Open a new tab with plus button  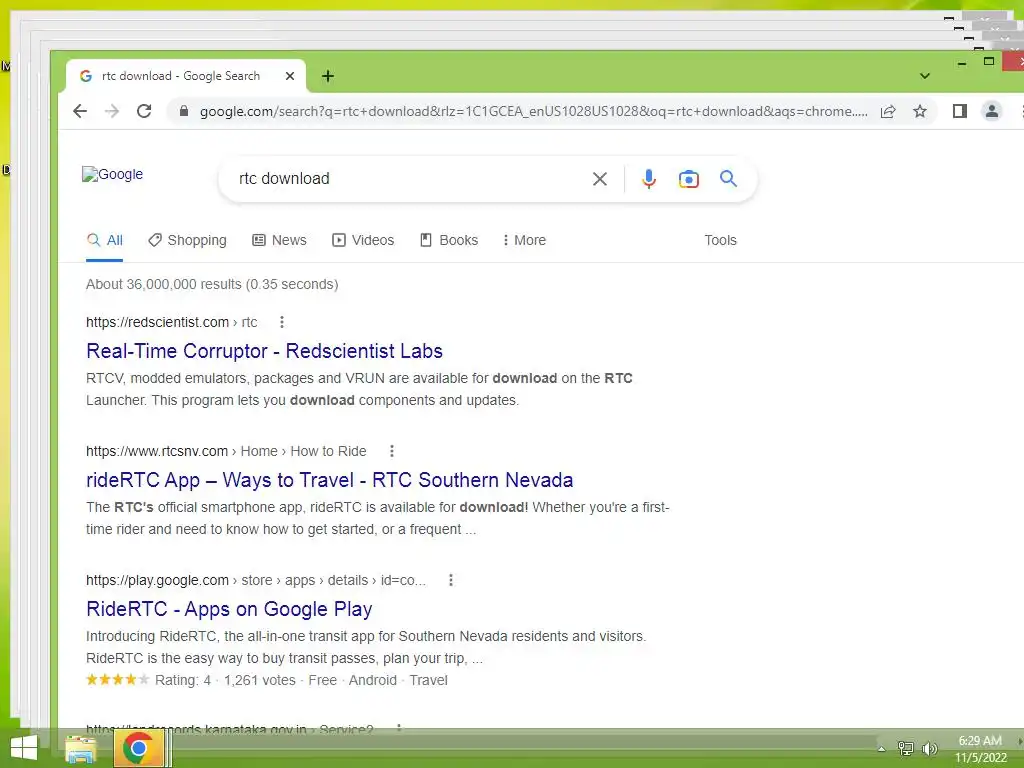(x=328, y=76)
